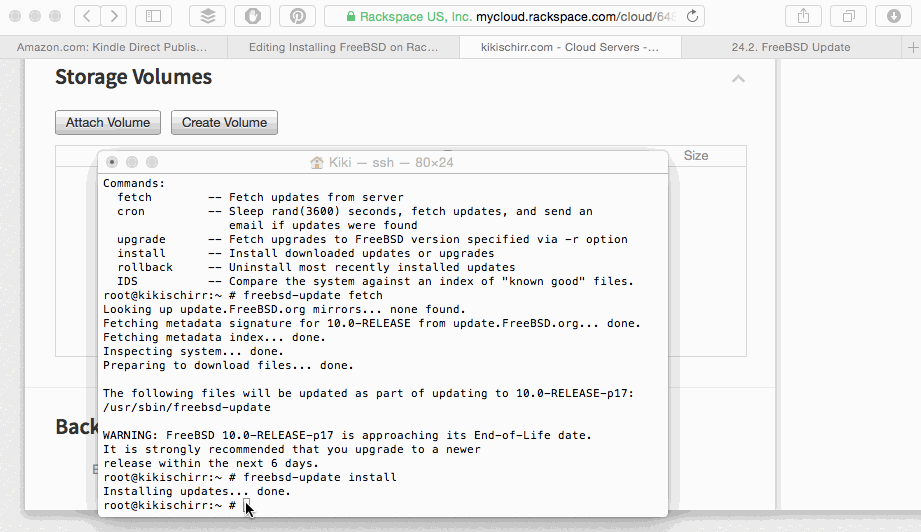Click the 'Installing updates... done.' line
The width and height of the screenshot is (921, 532).
pyautogui.click(x=197, y=491)
